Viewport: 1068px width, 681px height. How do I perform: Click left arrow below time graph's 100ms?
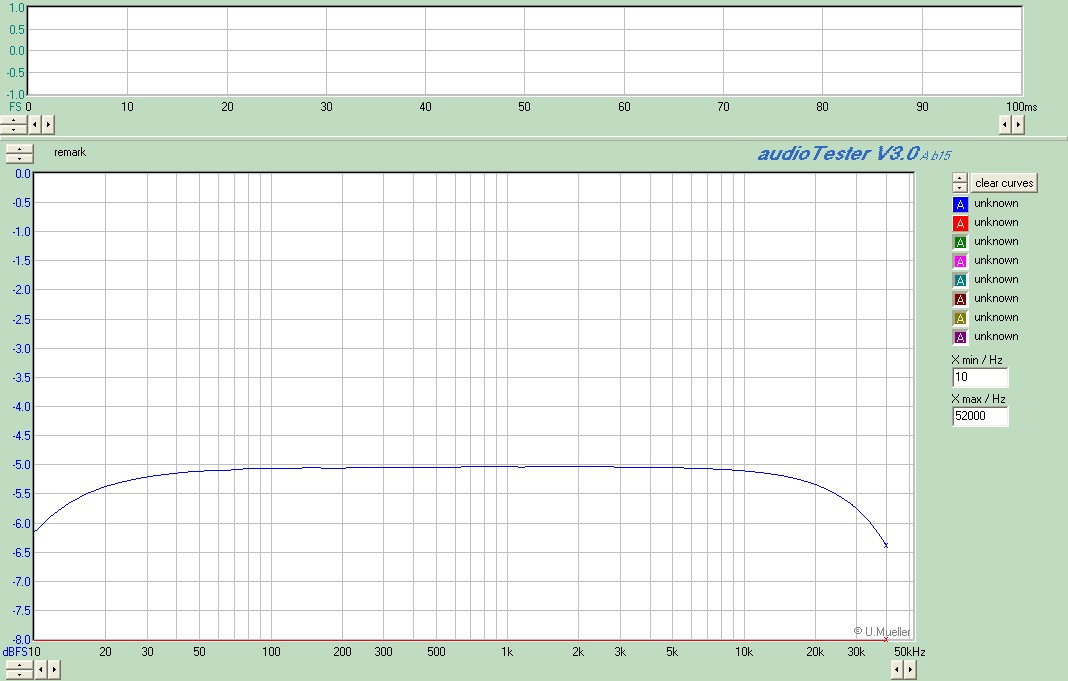1005,125
